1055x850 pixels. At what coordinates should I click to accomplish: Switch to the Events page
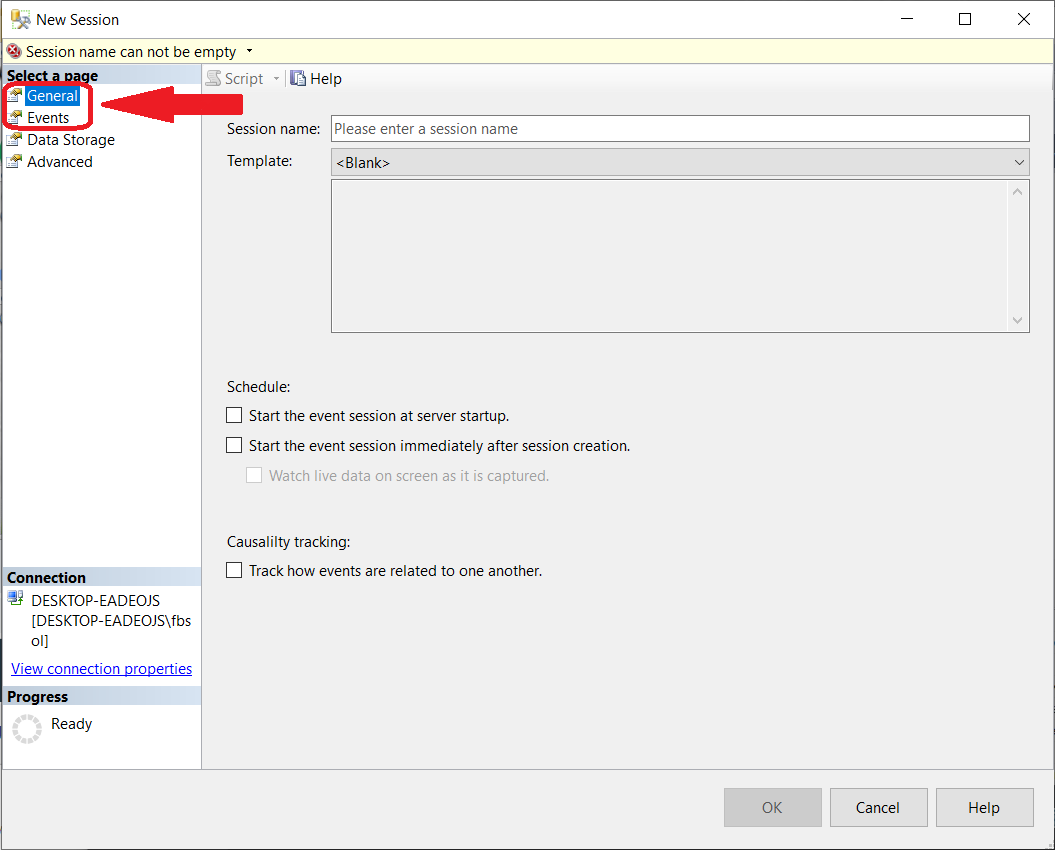(48, 118)
